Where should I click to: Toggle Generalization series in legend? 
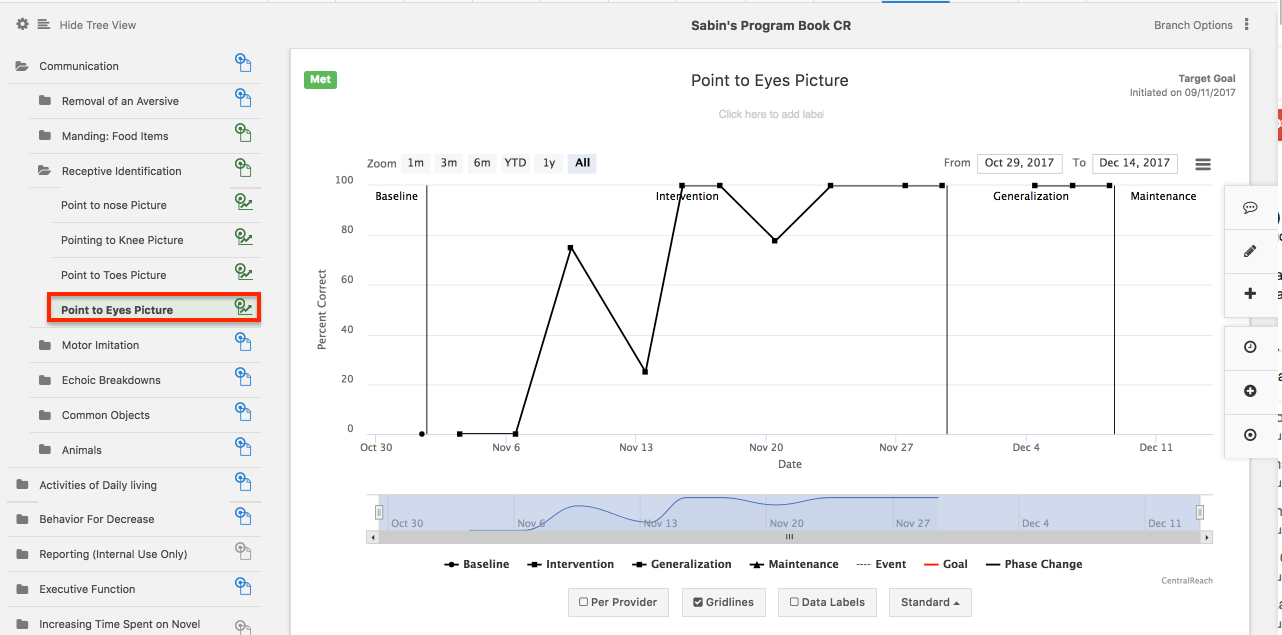pos(681,564)
